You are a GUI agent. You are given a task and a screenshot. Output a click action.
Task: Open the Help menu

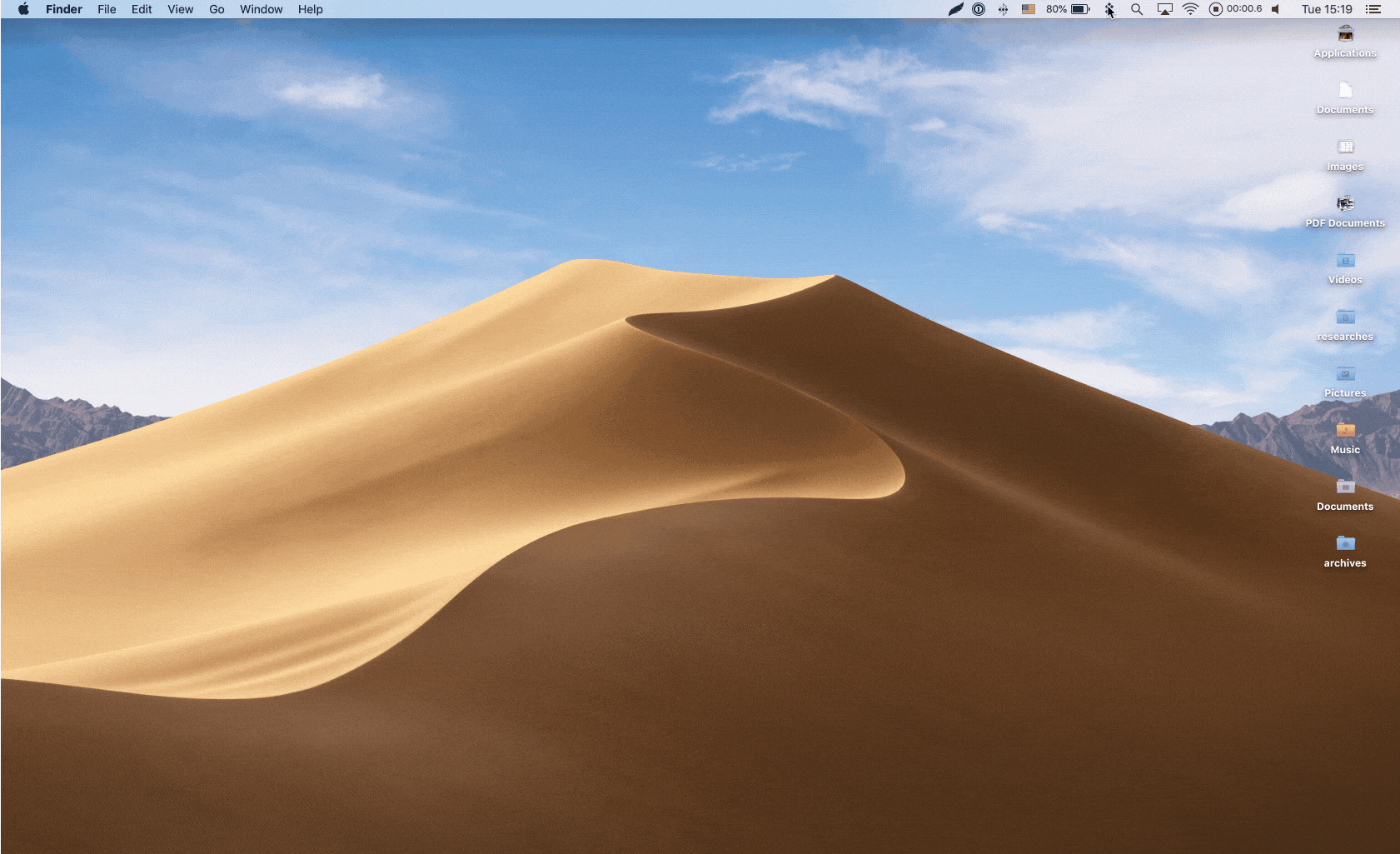coord(311,9)
